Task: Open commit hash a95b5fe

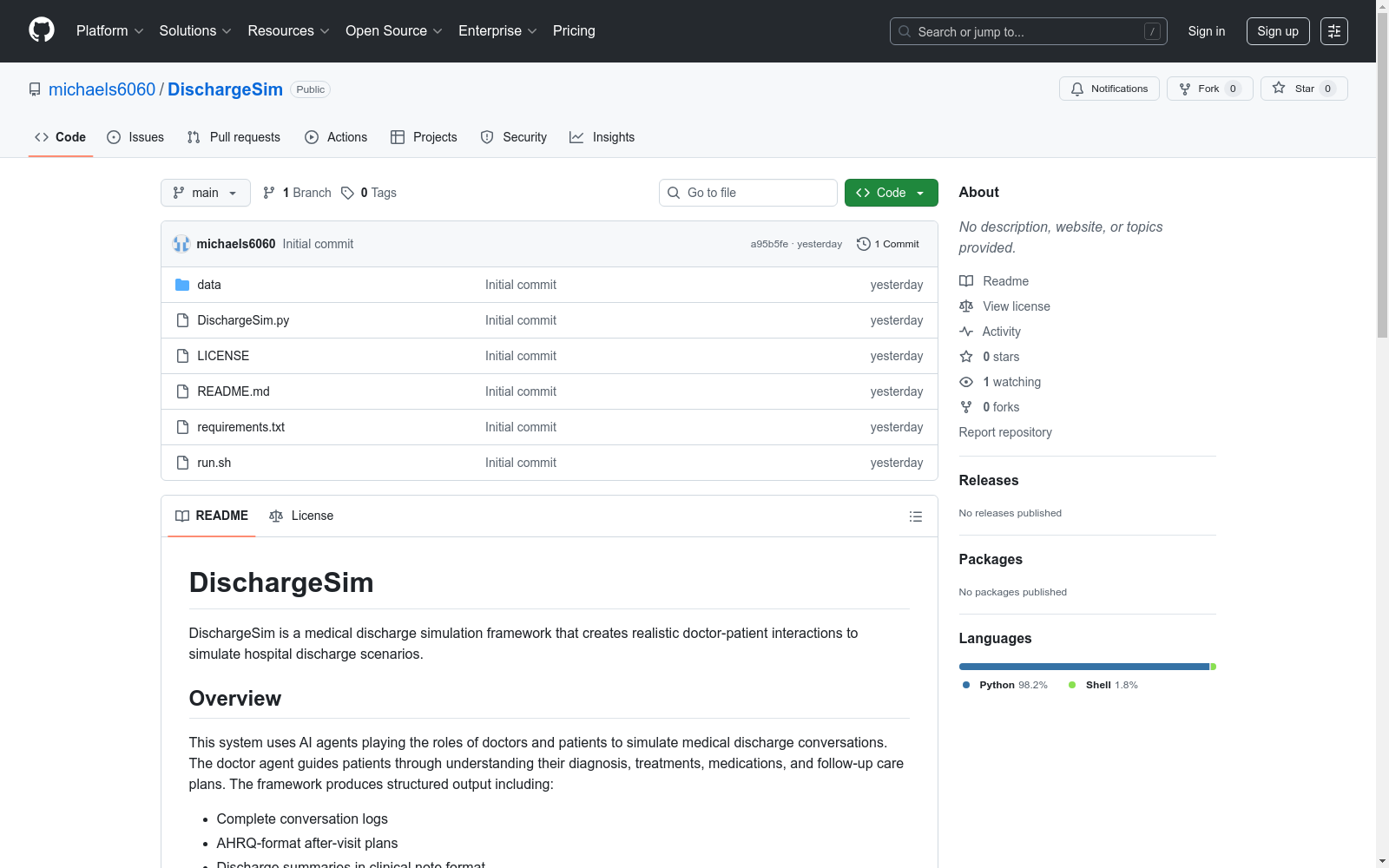Action: coord(769,244)
